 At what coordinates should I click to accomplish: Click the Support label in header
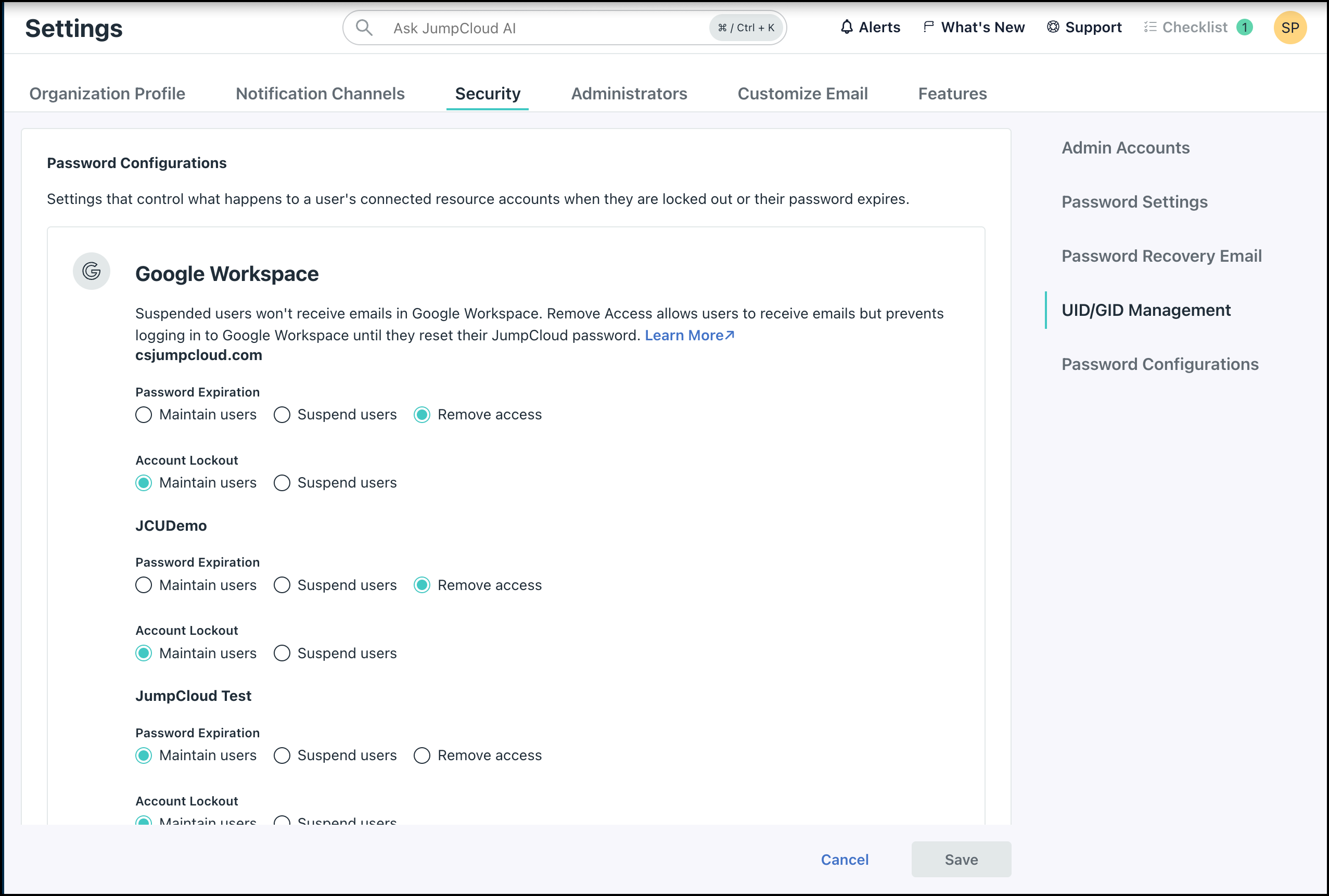1094,27
